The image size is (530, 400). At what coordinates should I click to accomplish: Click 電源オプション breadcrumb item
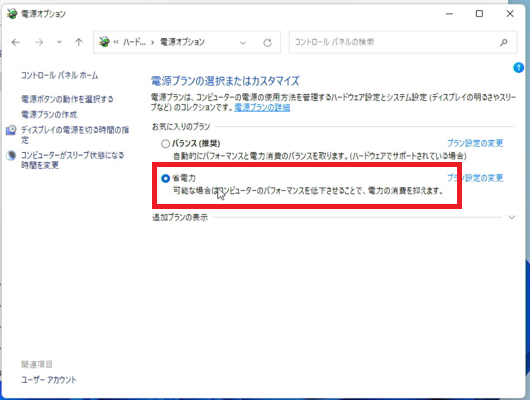pos(182,42)
